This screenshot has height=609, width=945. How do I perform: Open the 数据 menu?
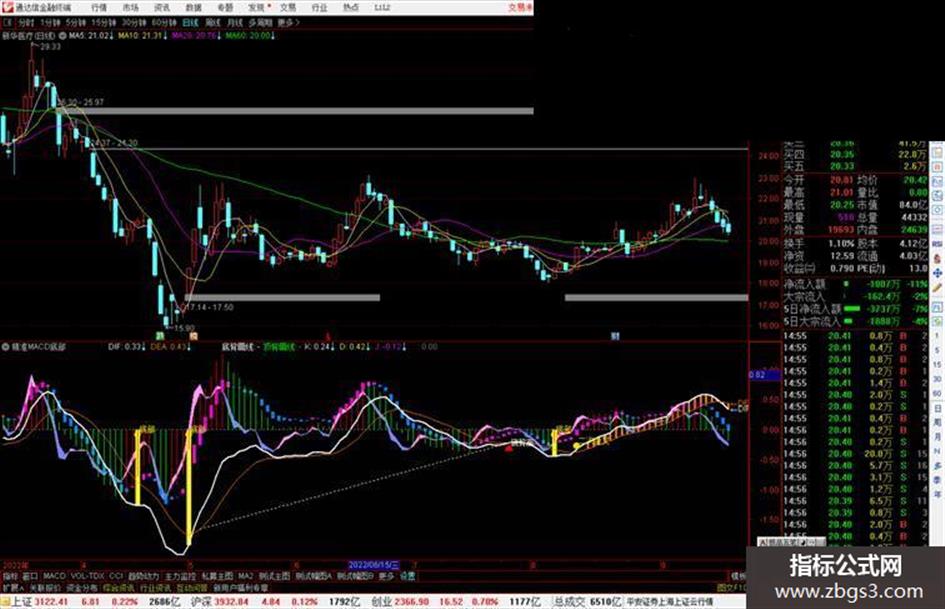[x=193, y=7]
